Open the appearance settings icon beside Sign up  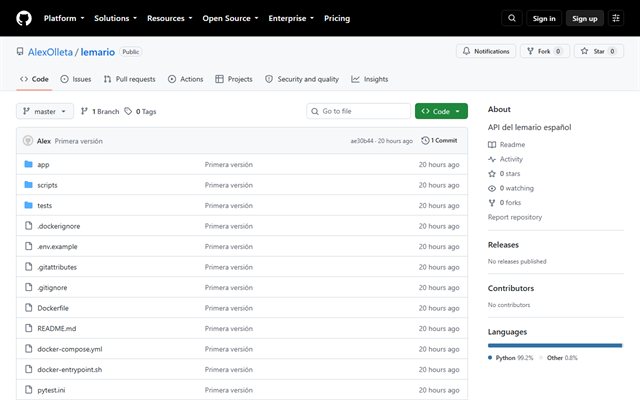(616, 18)
